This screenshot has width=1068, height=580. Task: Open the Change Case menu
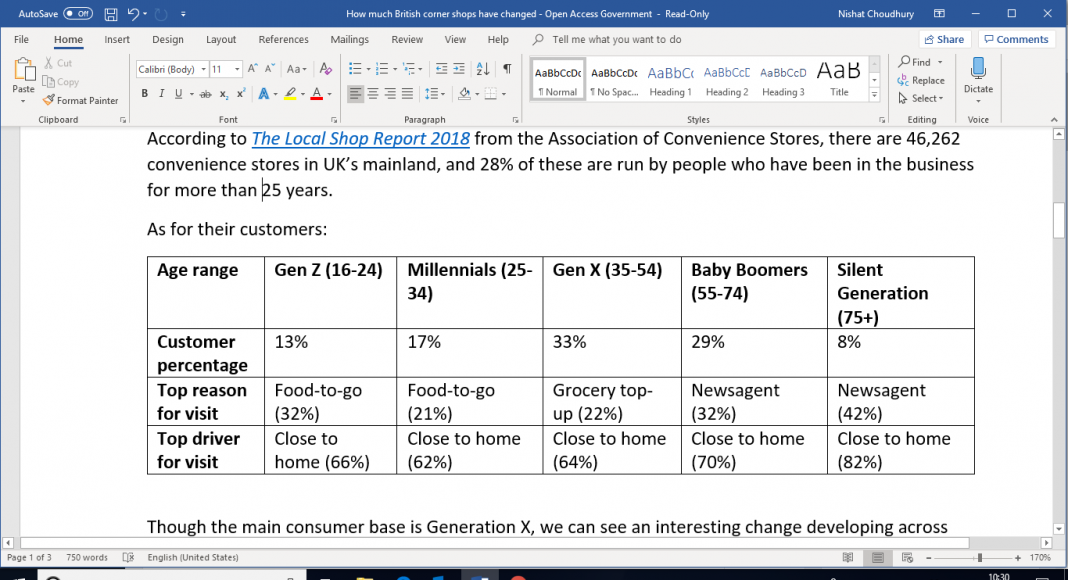pyautogui.click(x=296, y=69)
